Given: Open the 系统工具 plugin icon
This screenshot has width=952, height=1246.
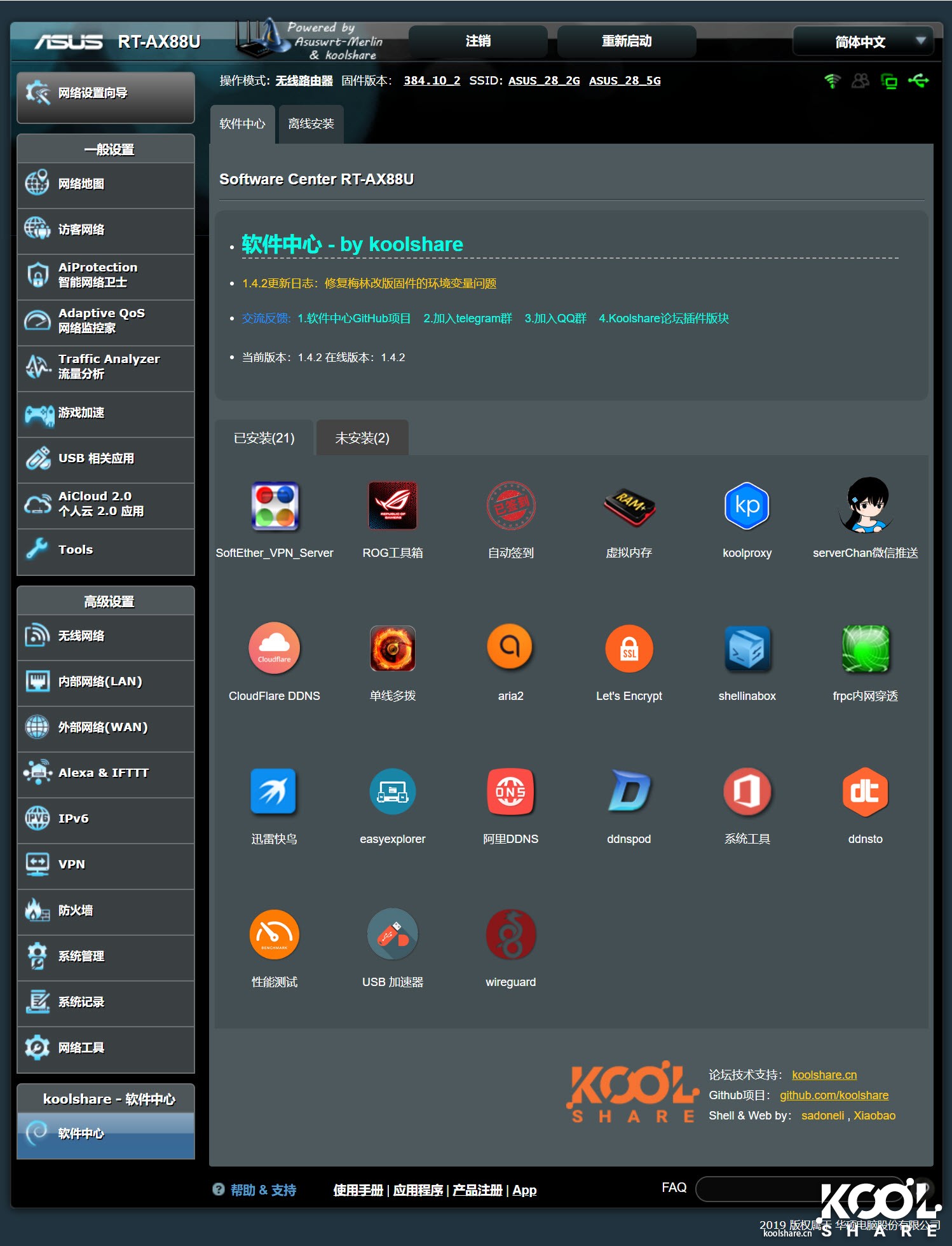Looking at the screenshot, I should [747, 791].
